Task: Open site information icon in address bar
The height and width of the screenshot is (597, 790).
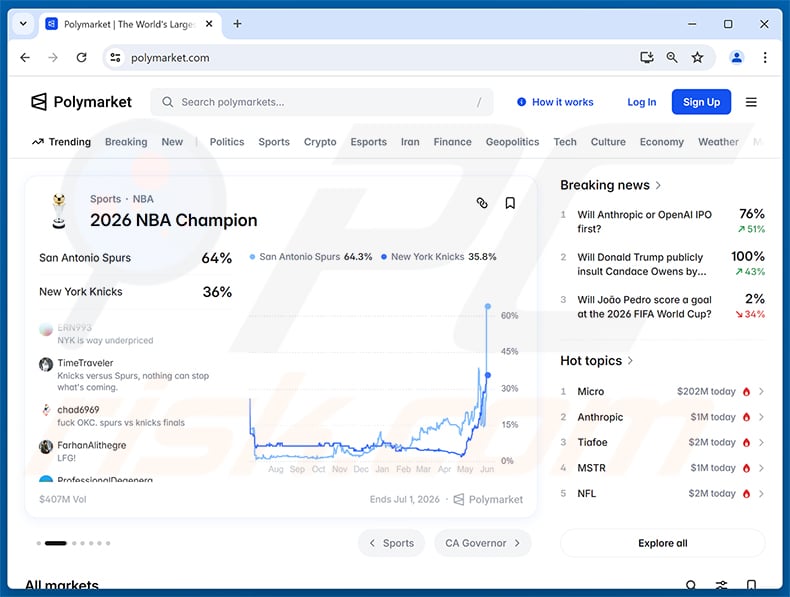Action: click(115, 57)
